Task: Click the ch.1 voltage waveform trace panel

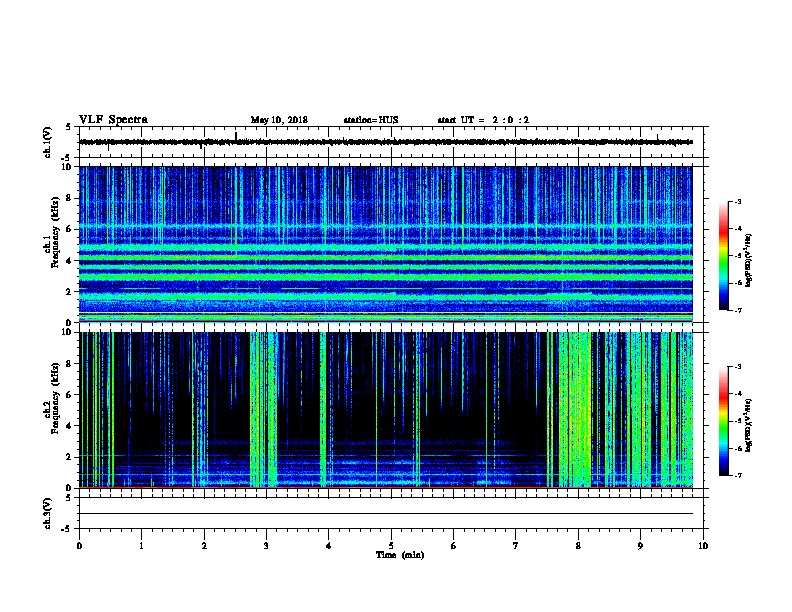Action: pos(391,142)
